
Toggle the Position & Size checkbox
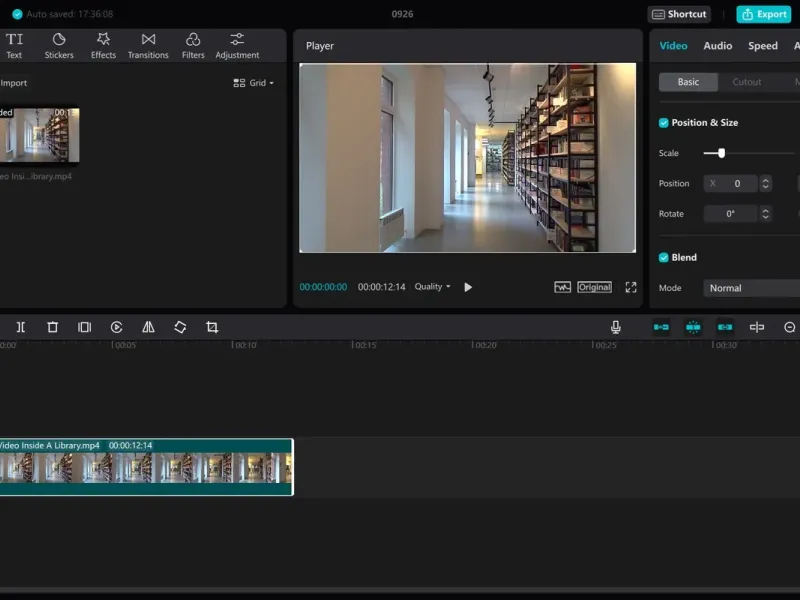click(664, 123)
